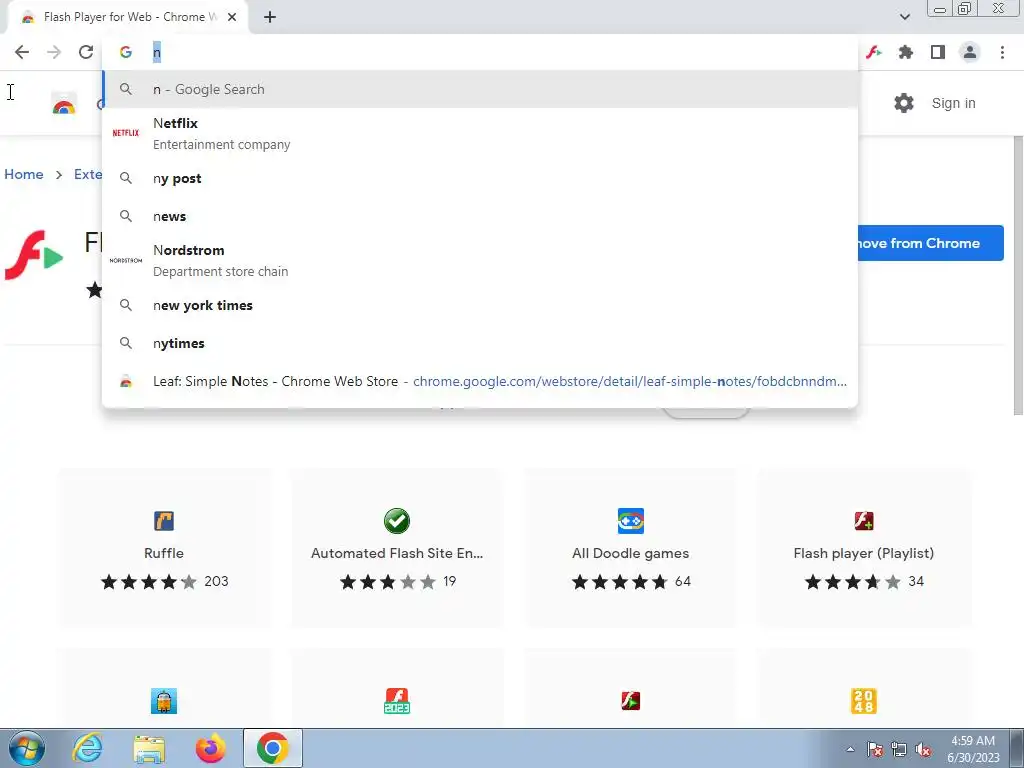
Task: Open the Extensions puzzle-piece menu
Action: (906, 52)
